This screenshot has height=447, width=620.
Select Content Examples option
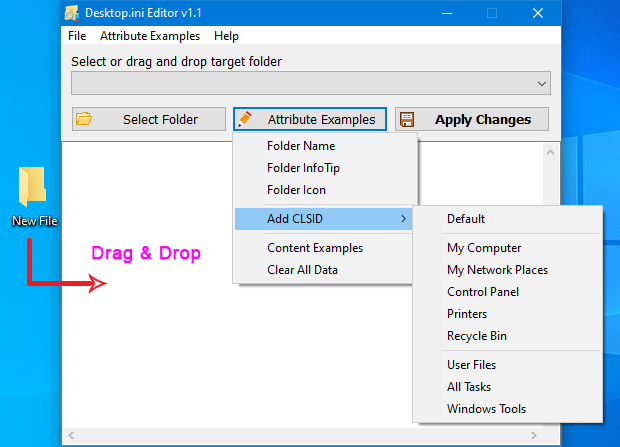pyautogui.click(x=315, y=248)
